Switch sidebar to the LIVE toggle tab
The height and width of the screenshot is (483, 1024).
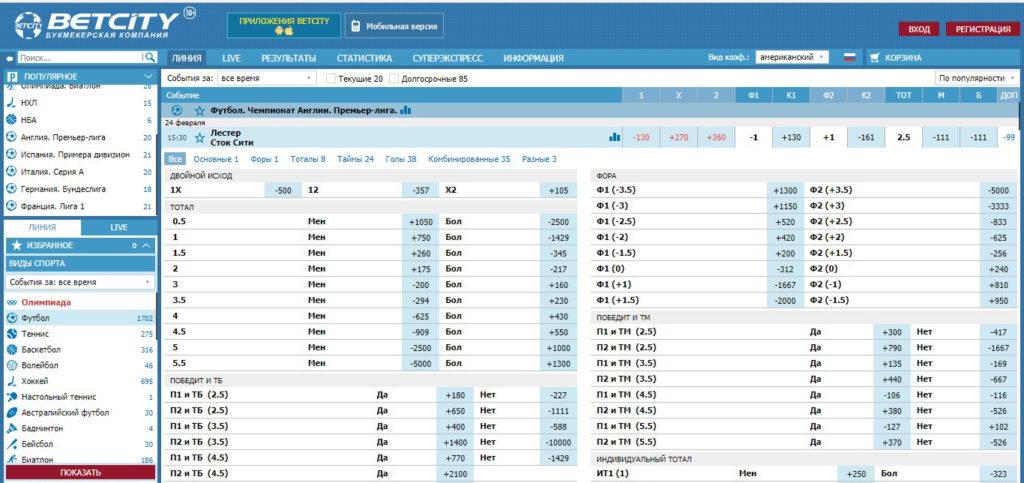(118, 227)
